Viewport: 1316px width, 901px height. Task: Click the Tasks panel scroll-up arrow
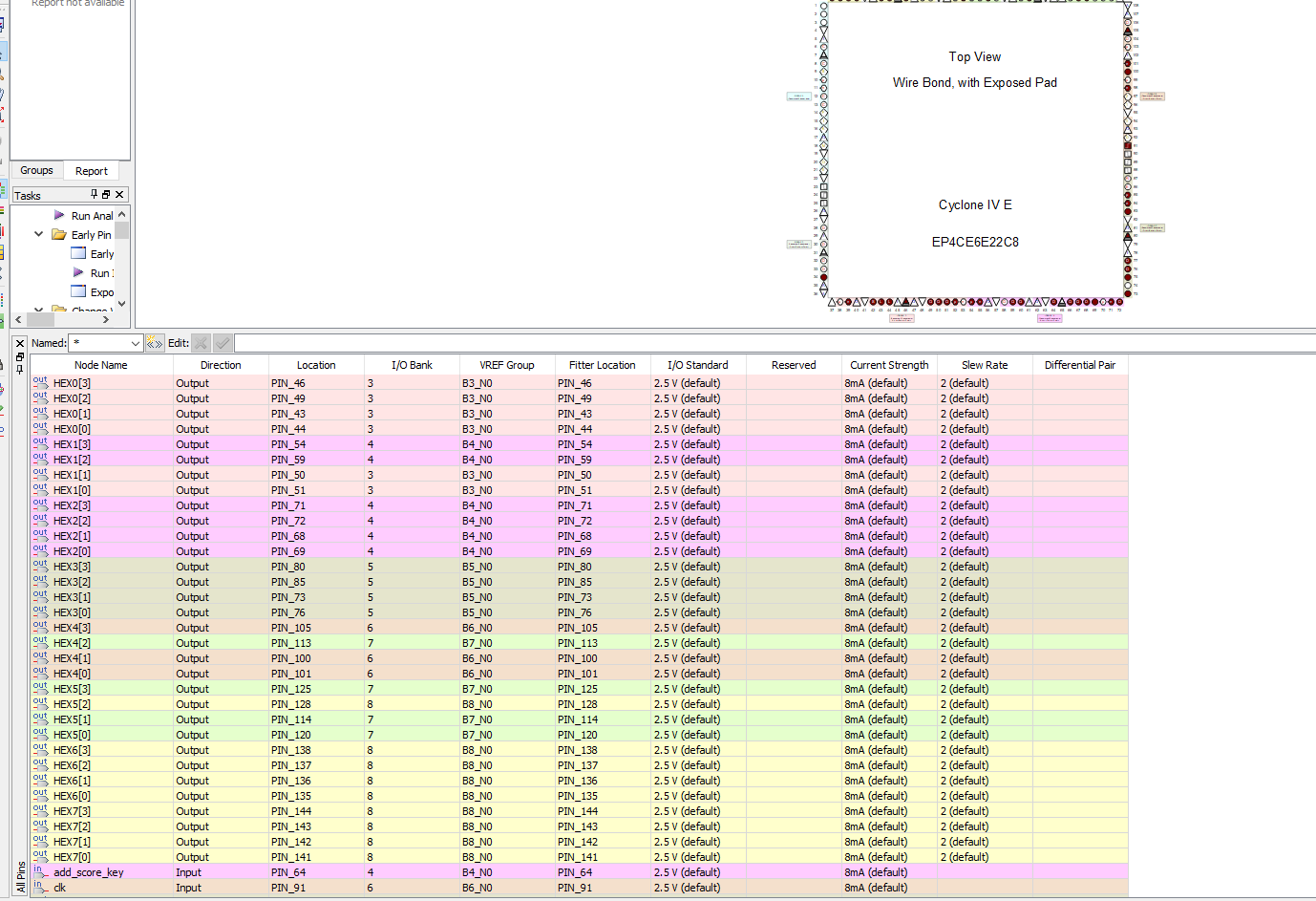(121, 214)
